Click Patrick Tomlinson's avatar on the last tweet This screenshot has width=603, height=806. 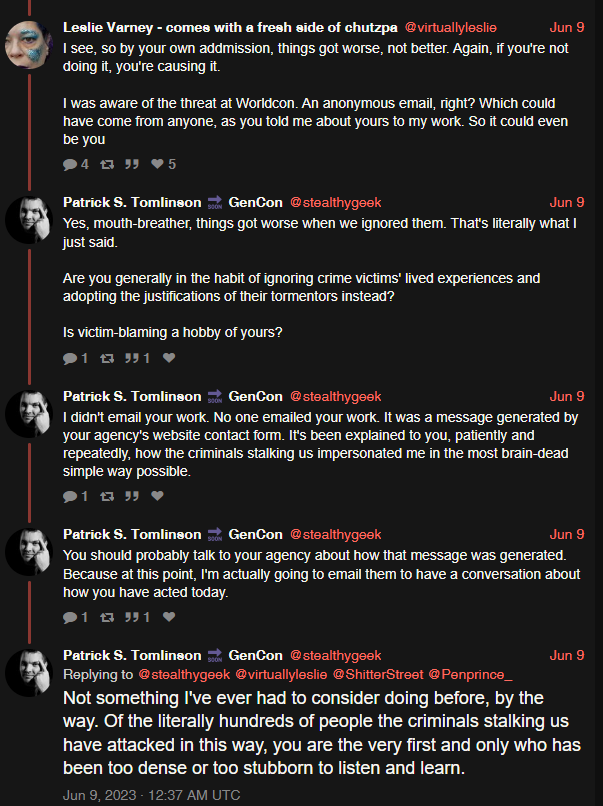29,673
